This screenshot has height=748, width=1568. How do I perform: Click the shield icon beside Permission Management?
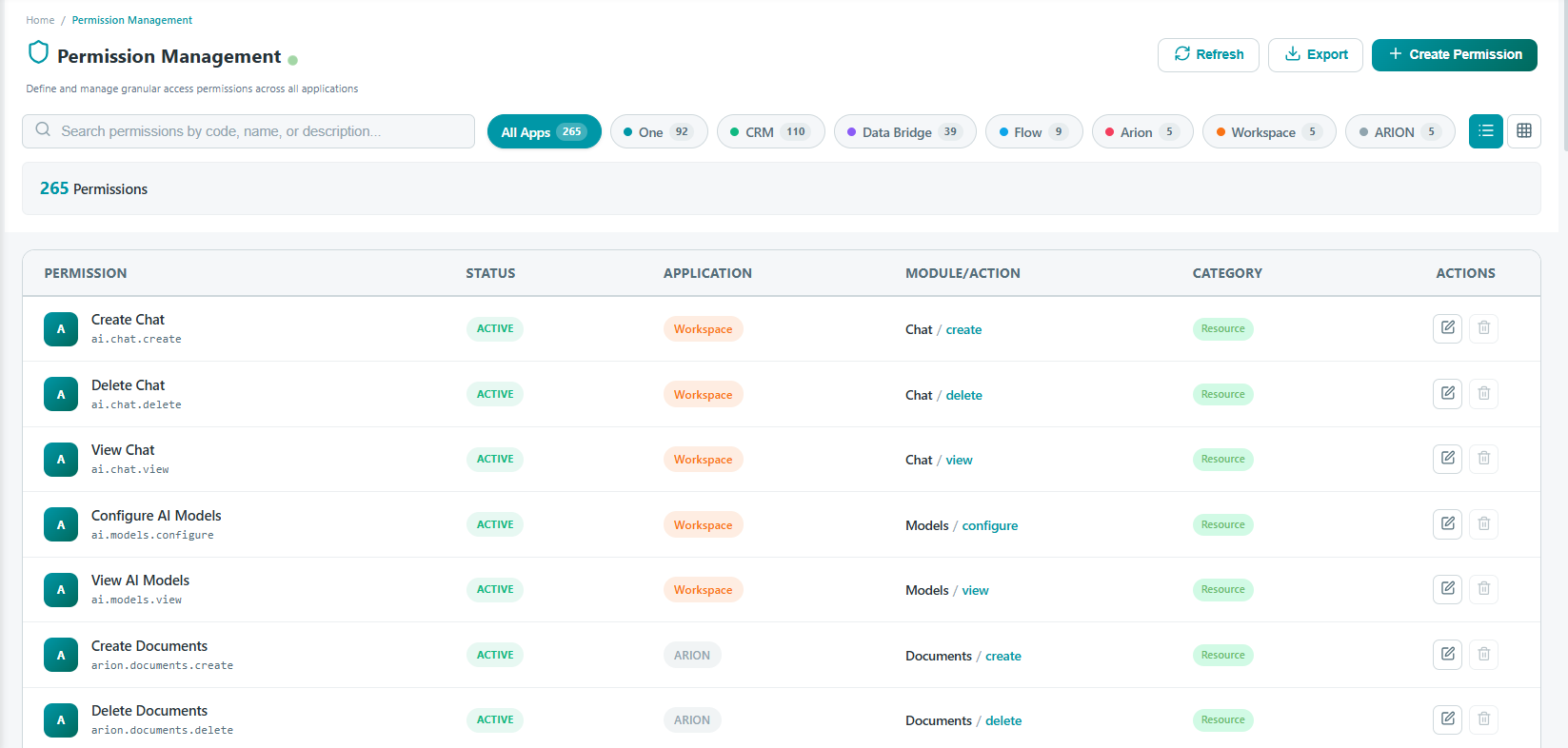click(38, 52)
